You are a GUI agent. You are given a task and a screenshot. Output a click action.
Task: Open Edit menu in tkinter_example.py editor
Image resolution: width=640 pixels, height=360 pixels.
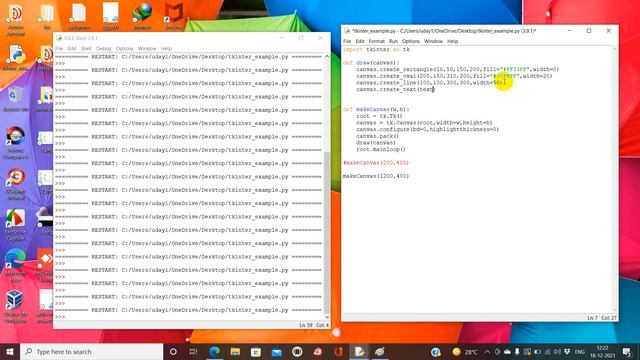click(360, 41)
